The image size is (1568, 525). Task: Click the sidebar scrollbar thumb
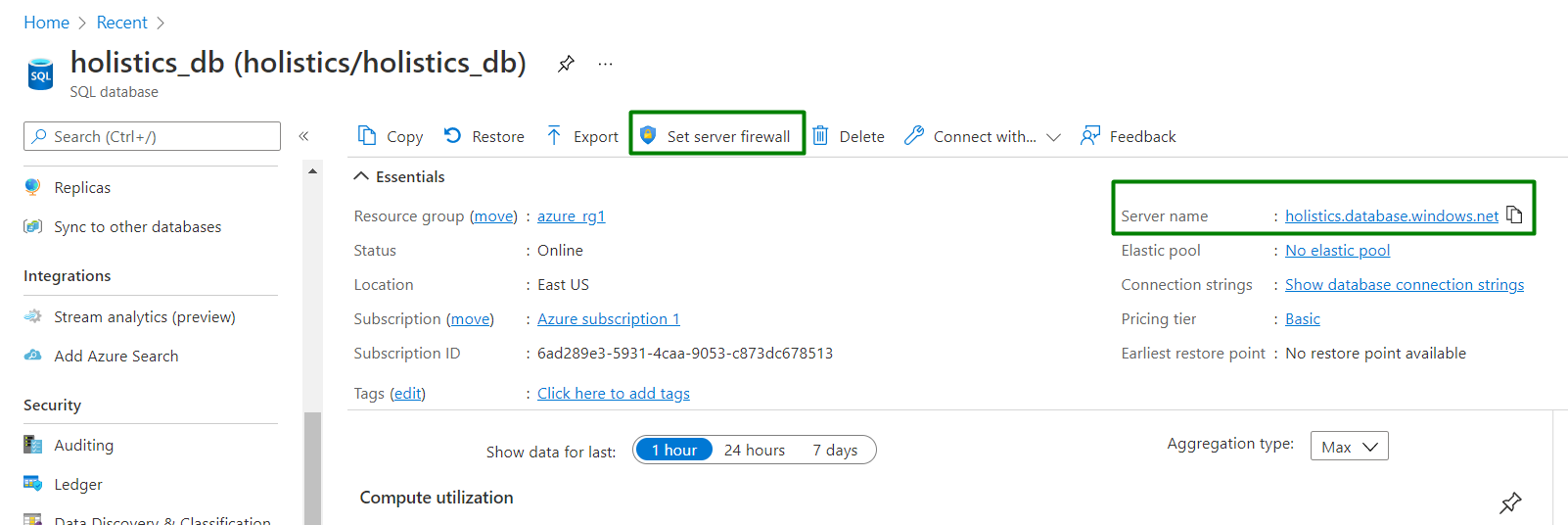(x=312, y=468)
